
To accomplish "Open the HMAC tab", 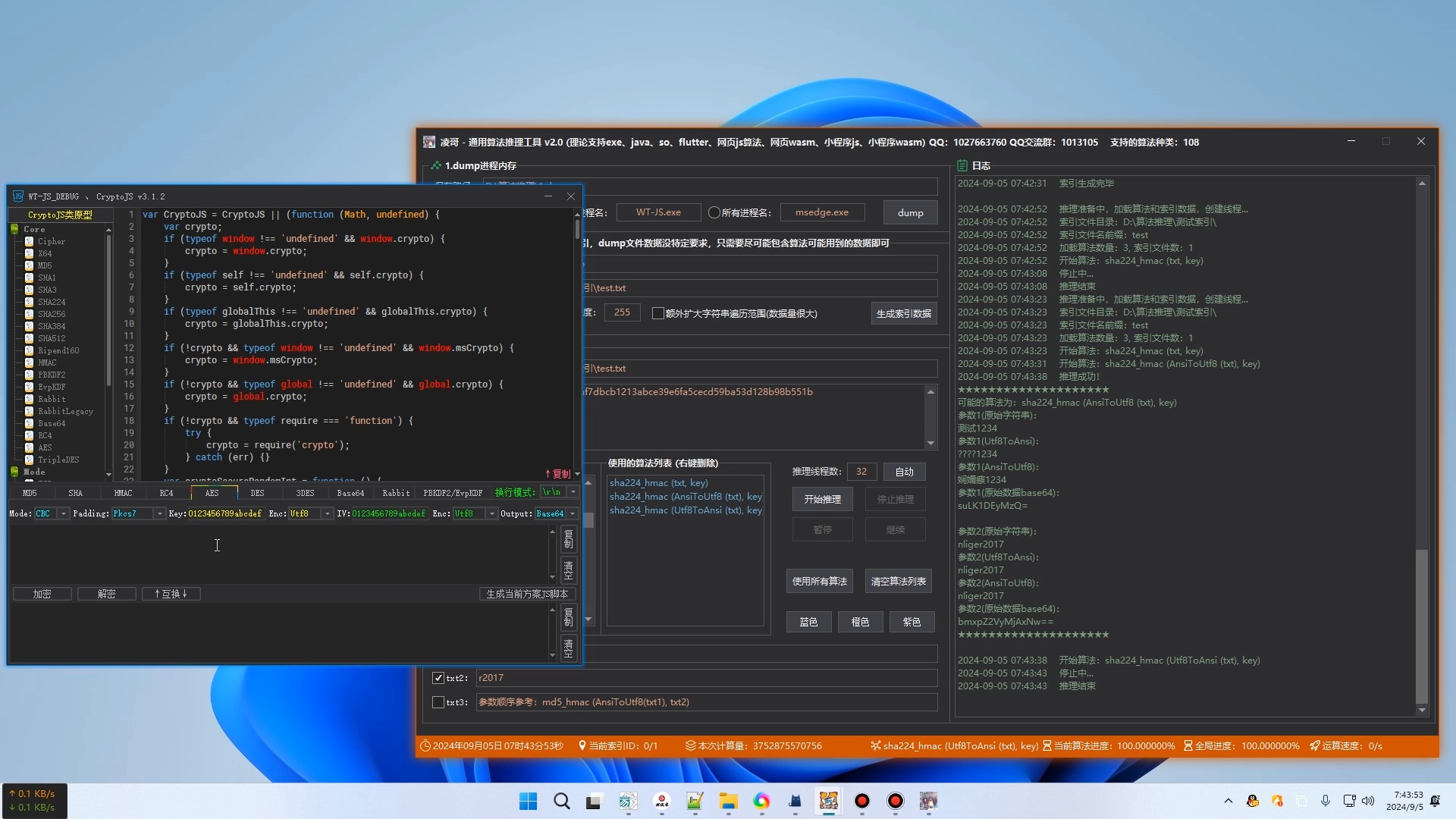I will [123, 493].
